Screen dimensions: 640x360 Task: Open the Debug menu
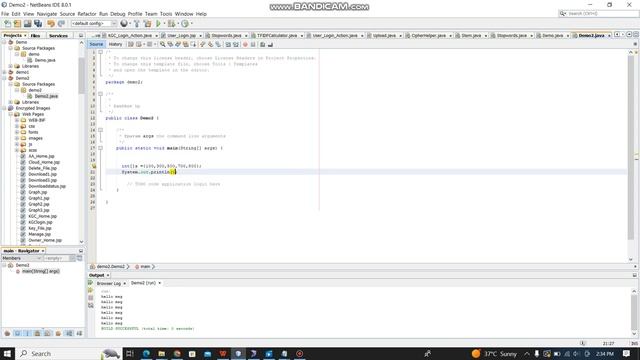[x=118, y=14]
